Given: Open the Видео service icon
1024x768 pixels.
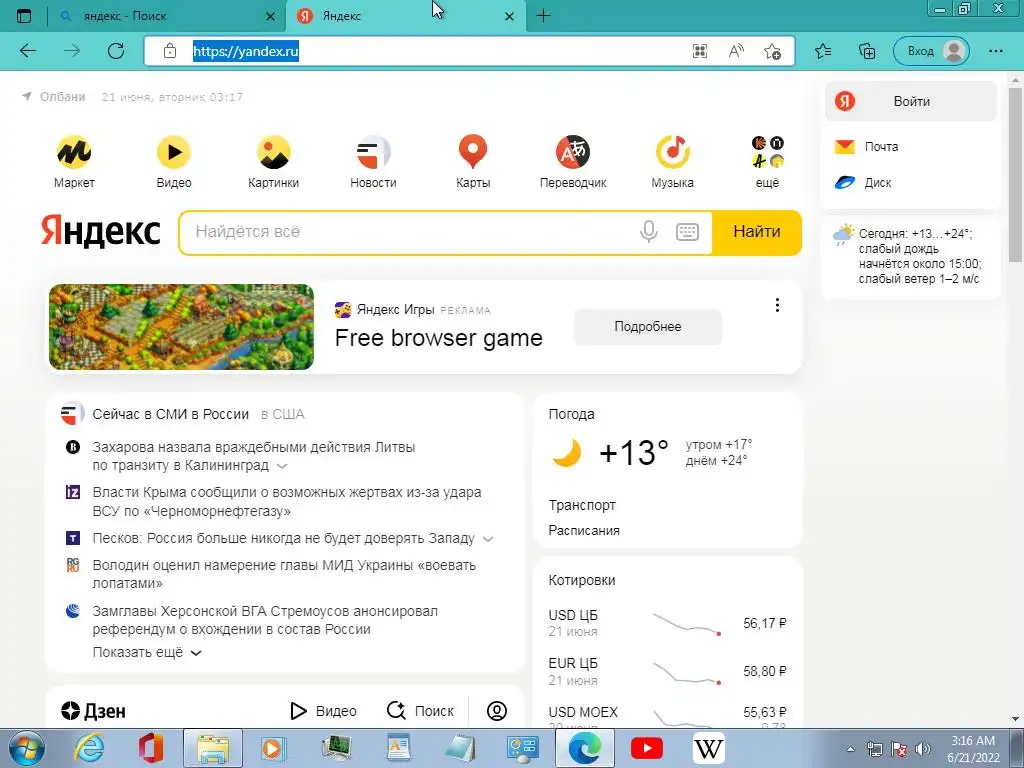Looking at the screenshot, I should click(174, 161).
